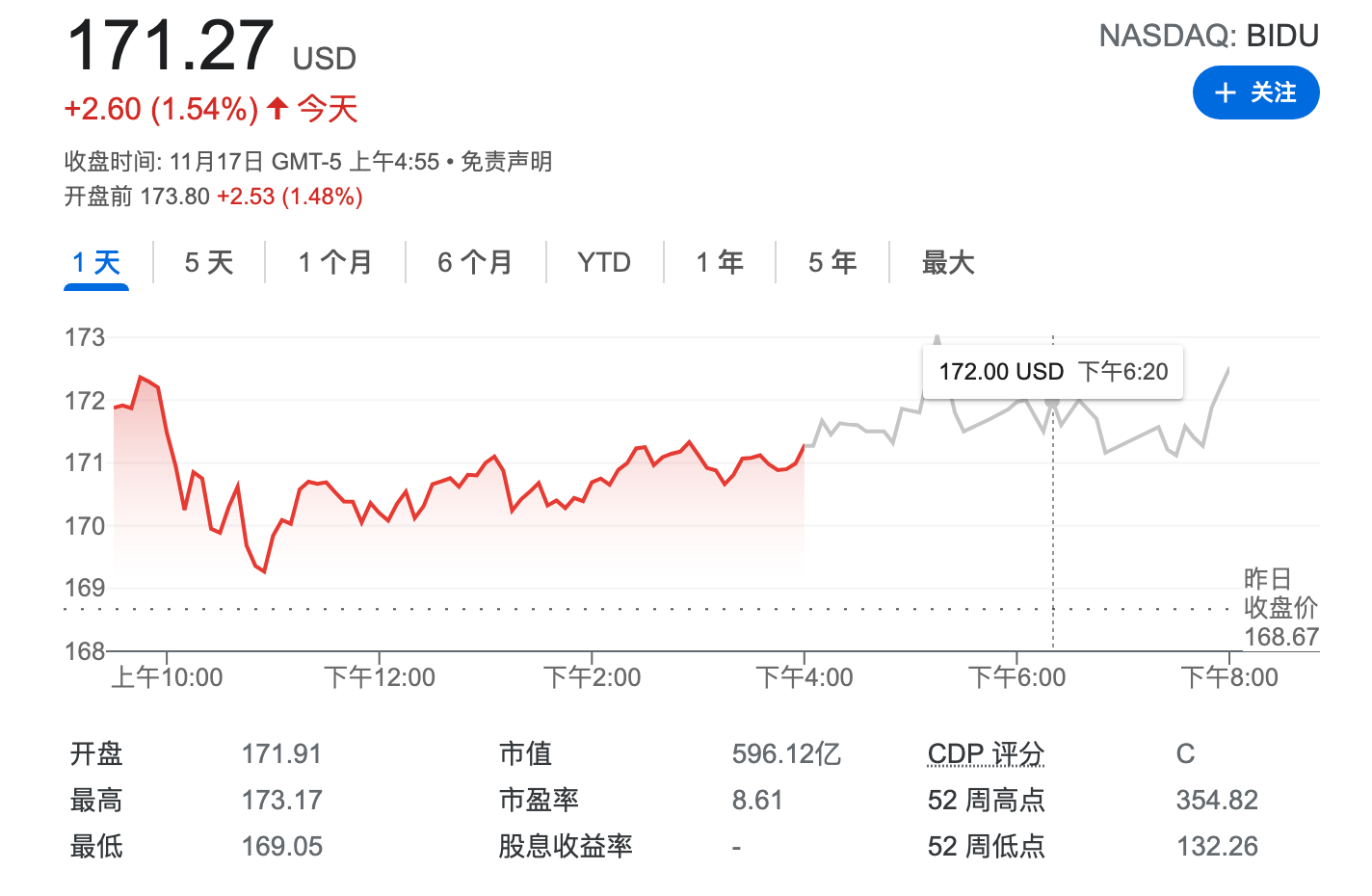The image size is (1372, 896).
Task: Select the 1天 chart range tab
Action: (x=95, y=261)
